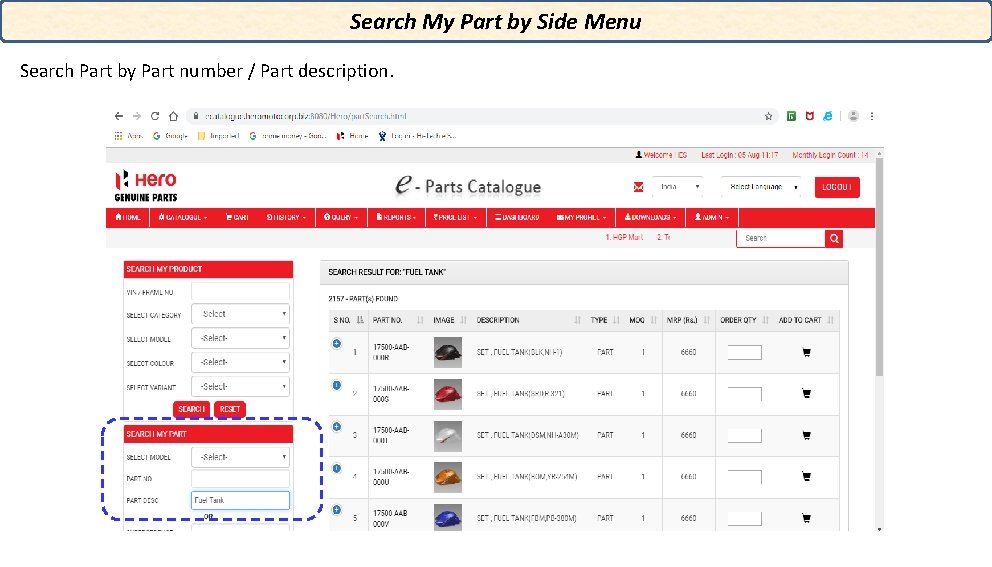Bookmark the page with the star icon
The image size is (992, 567).
(769, 116)
